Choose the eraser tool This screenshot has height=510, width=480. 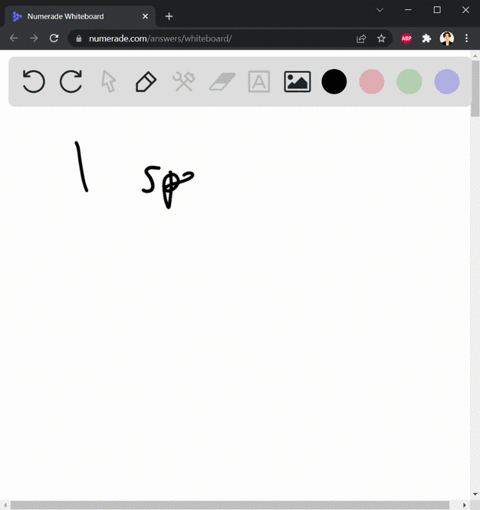point(222,82)
